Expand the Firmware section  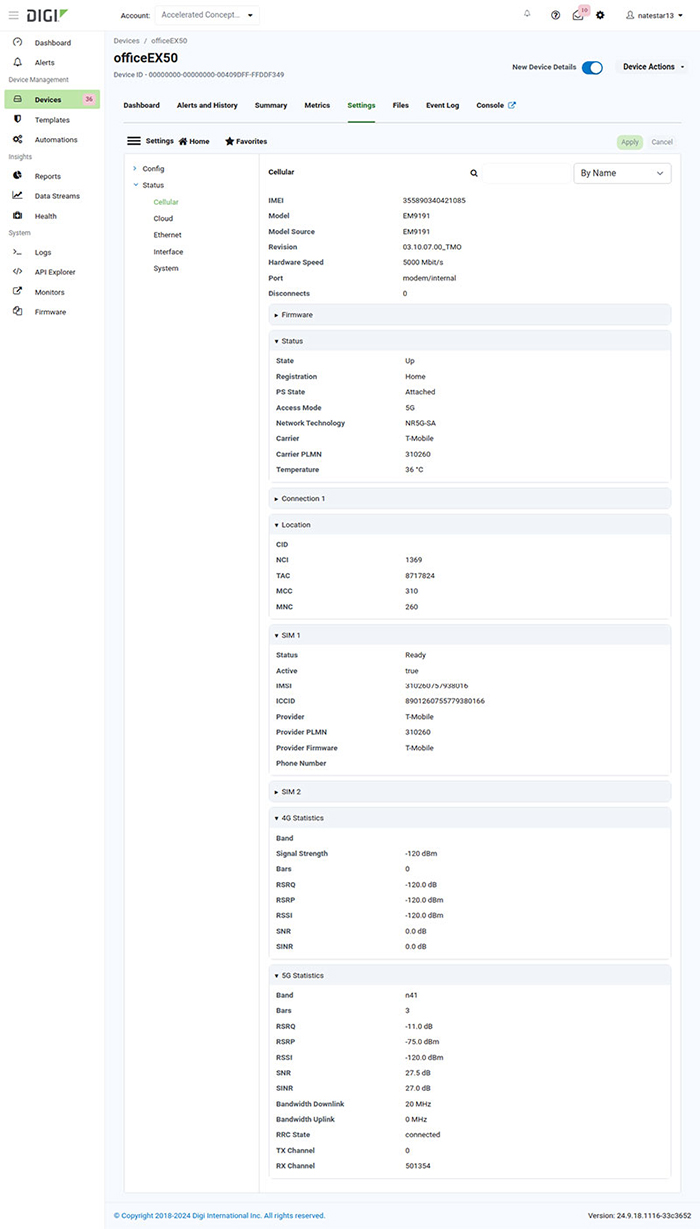coord(297,315)
